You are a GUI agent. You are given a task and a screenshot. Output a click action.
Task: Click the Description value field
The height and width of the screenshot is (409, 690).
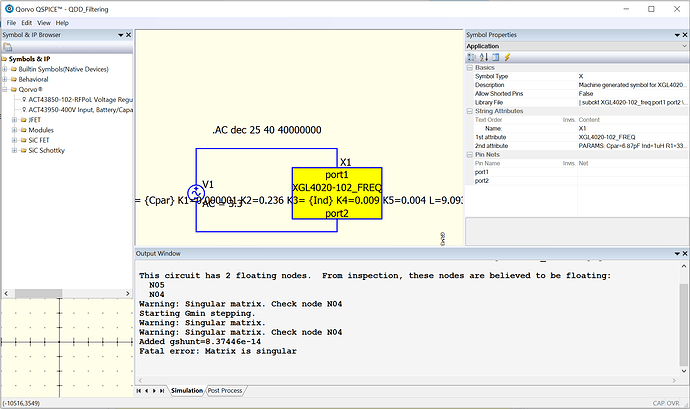click(x=632, y=85)
